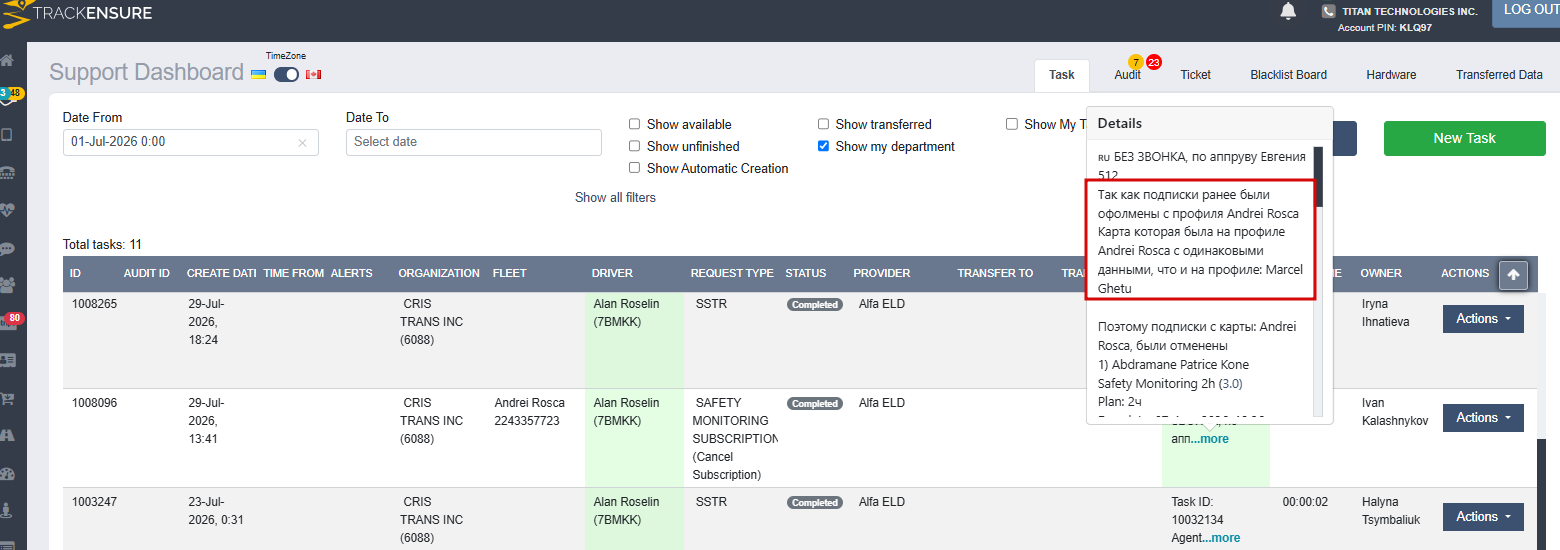Open the users group icon in sidebar
The image size is (1560, 550).
7,285
